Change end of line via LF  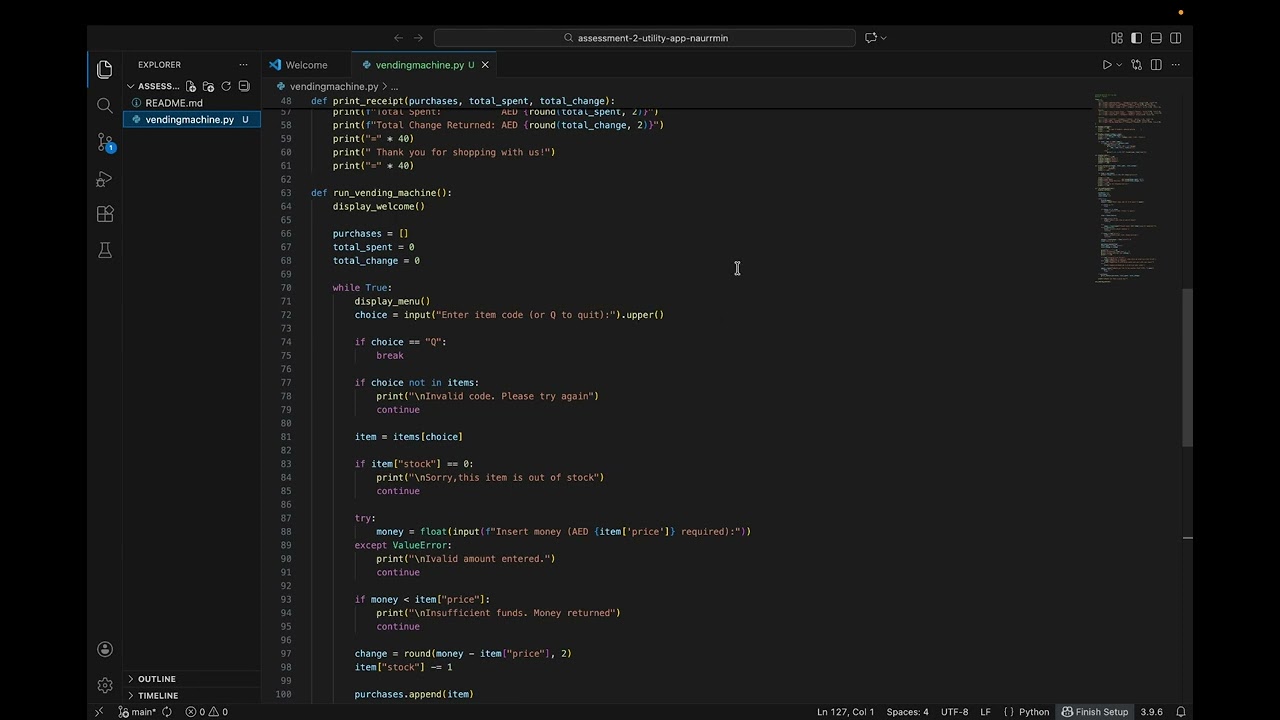(x=985, y=712)
